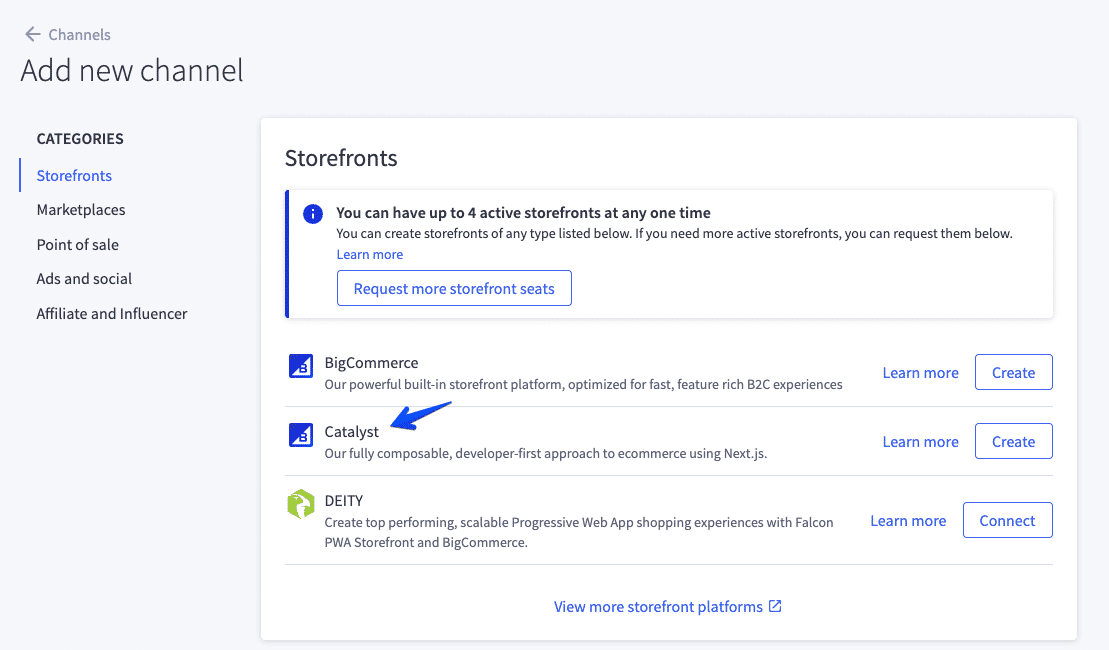The height and width of the screenshot is (650, 1109).
Task: Click the green DEITY logo icon
Action: click(x=300, y=505)
